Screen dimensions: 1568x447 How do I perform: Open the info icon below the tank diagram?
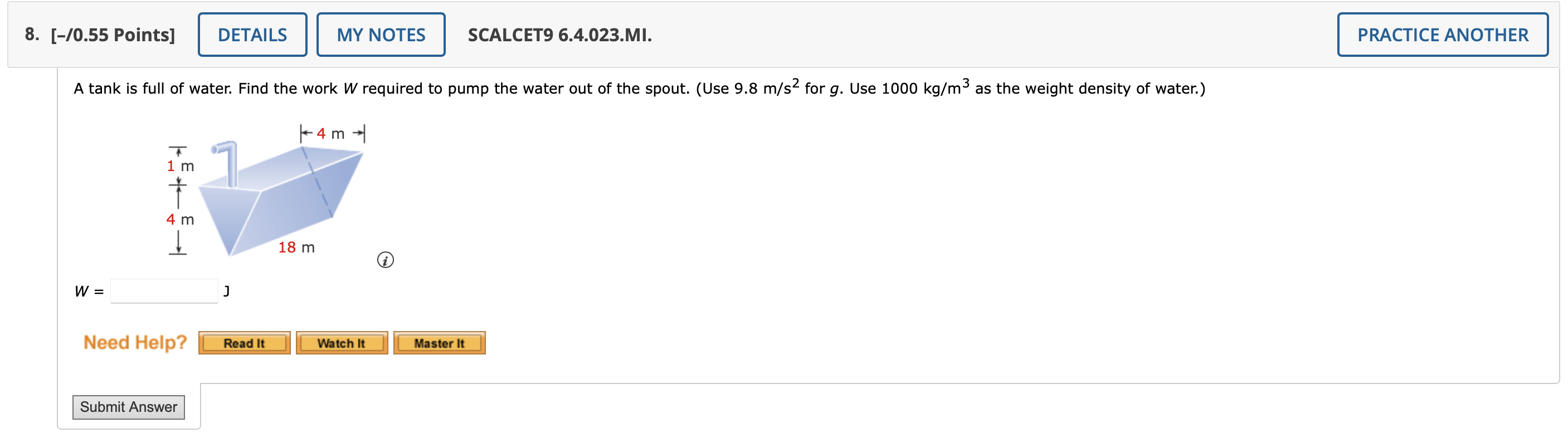pos(386,260)
